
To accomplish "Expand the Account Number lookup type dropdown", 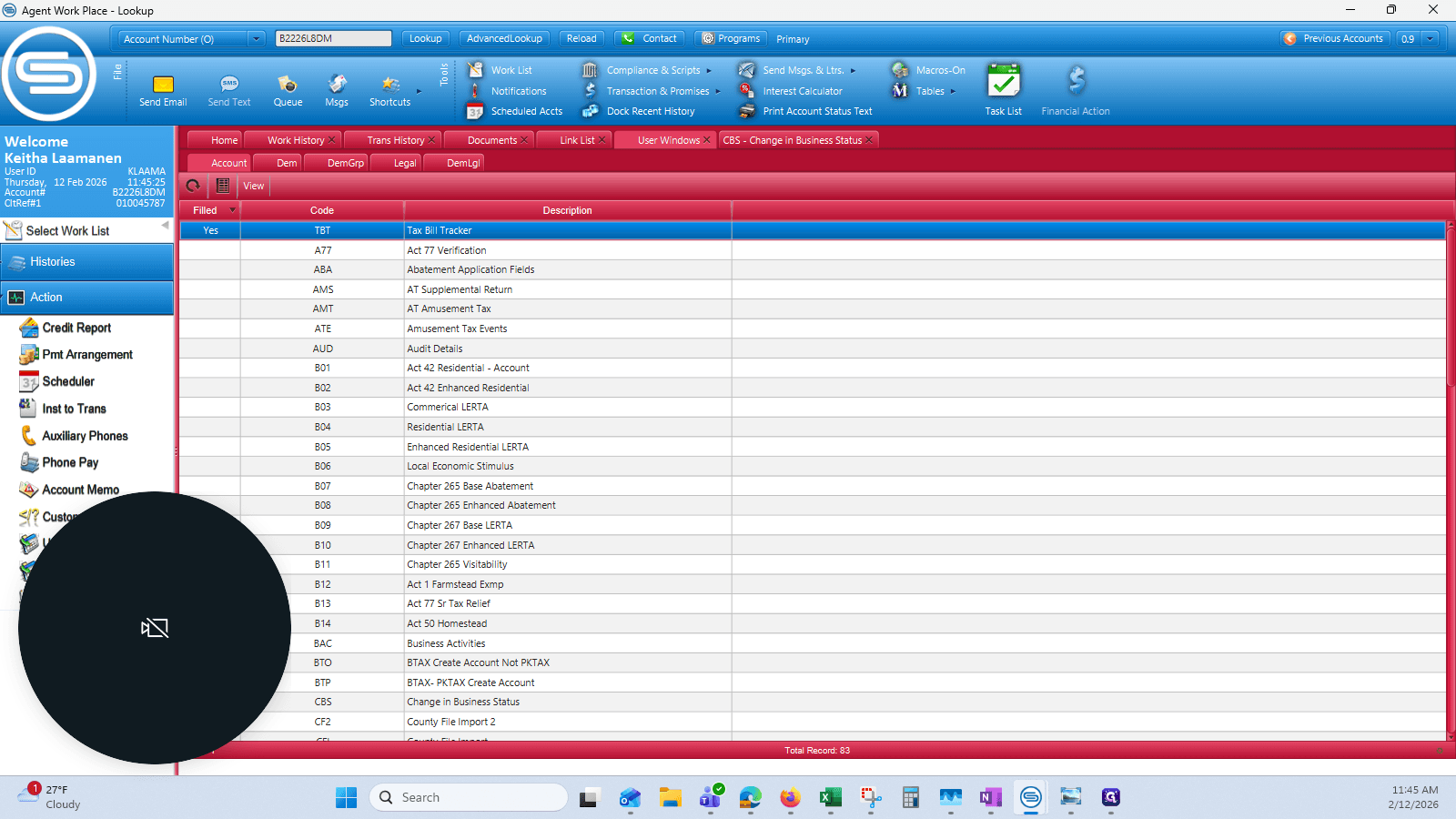I will click(x=256, y=39).
